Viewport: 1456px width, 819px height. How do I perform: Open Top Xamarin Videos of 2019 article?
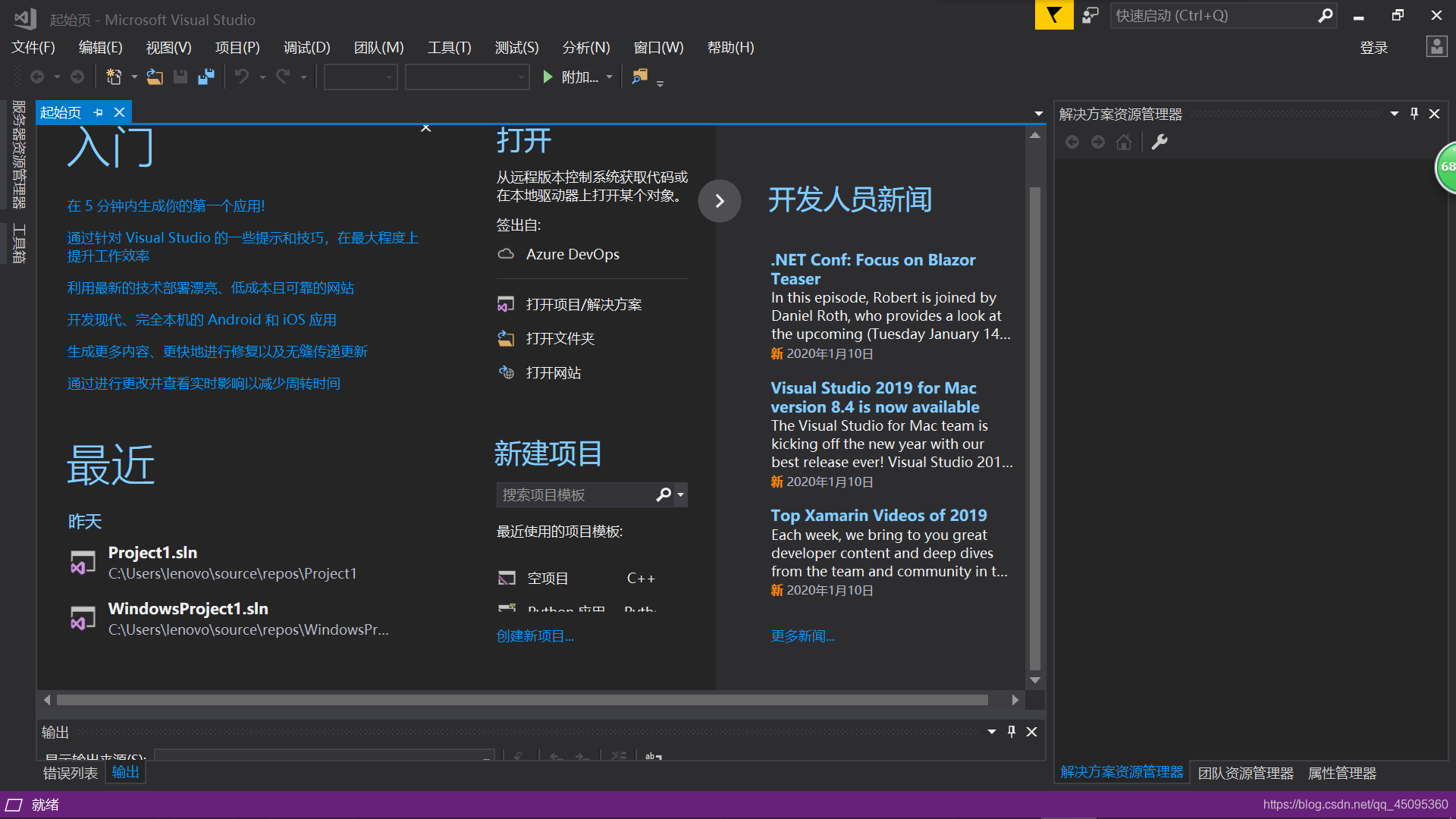point(879,516)
